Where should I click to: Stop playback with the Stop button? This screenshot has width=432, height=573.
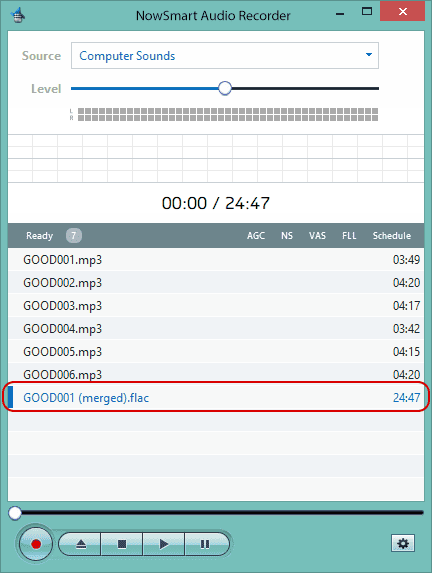(x=122, y=544)
